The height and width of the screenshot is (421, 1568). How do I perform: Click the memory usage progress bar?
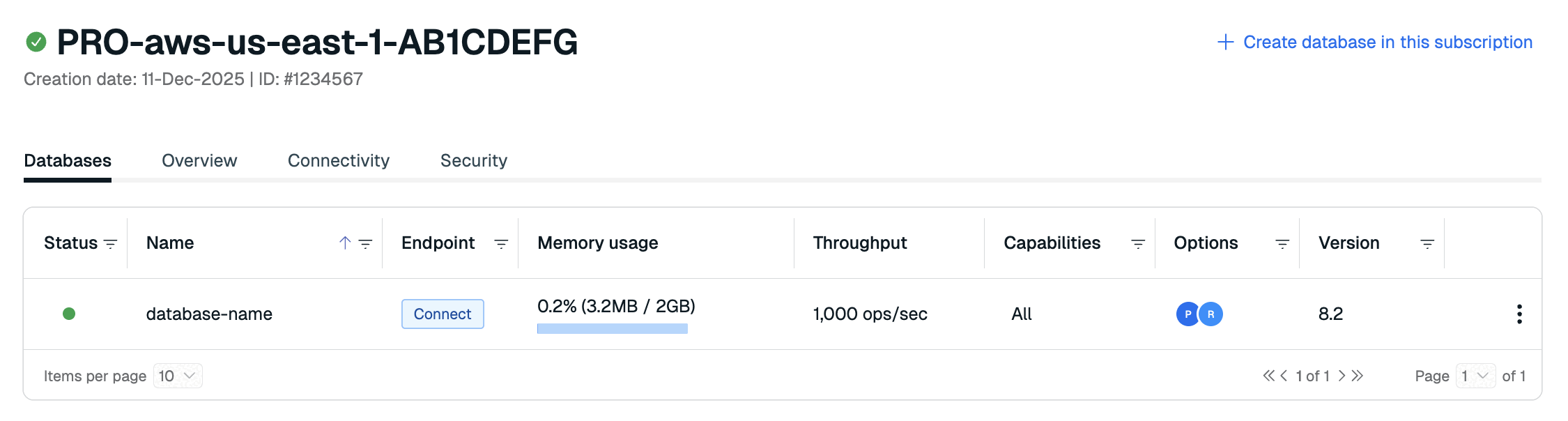(612, 328)
